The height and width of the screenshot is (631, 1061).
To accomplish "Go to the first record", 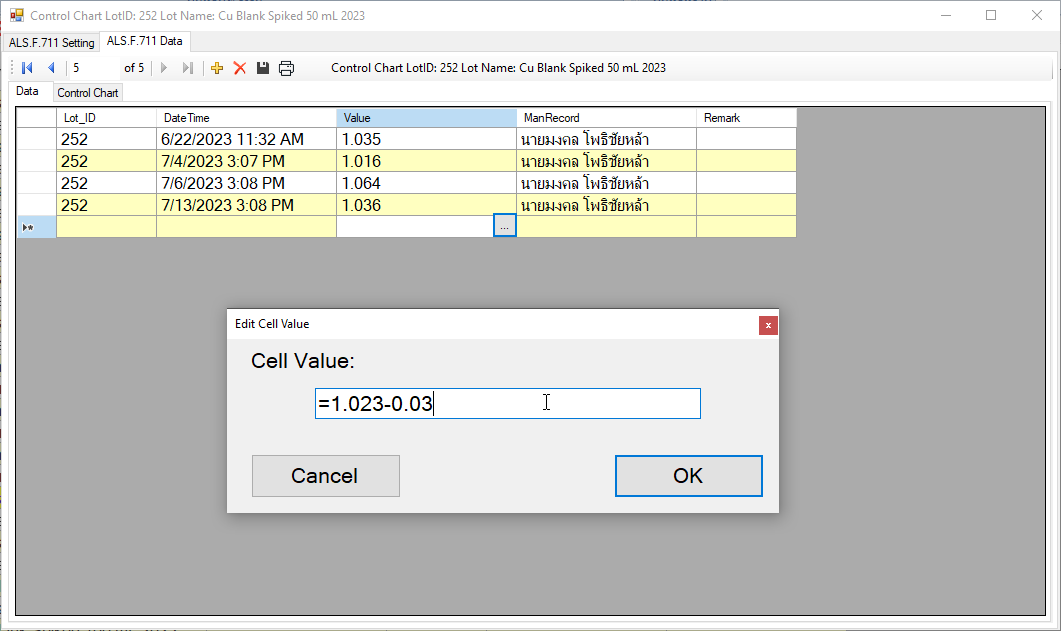I will [x=27, y=68].
